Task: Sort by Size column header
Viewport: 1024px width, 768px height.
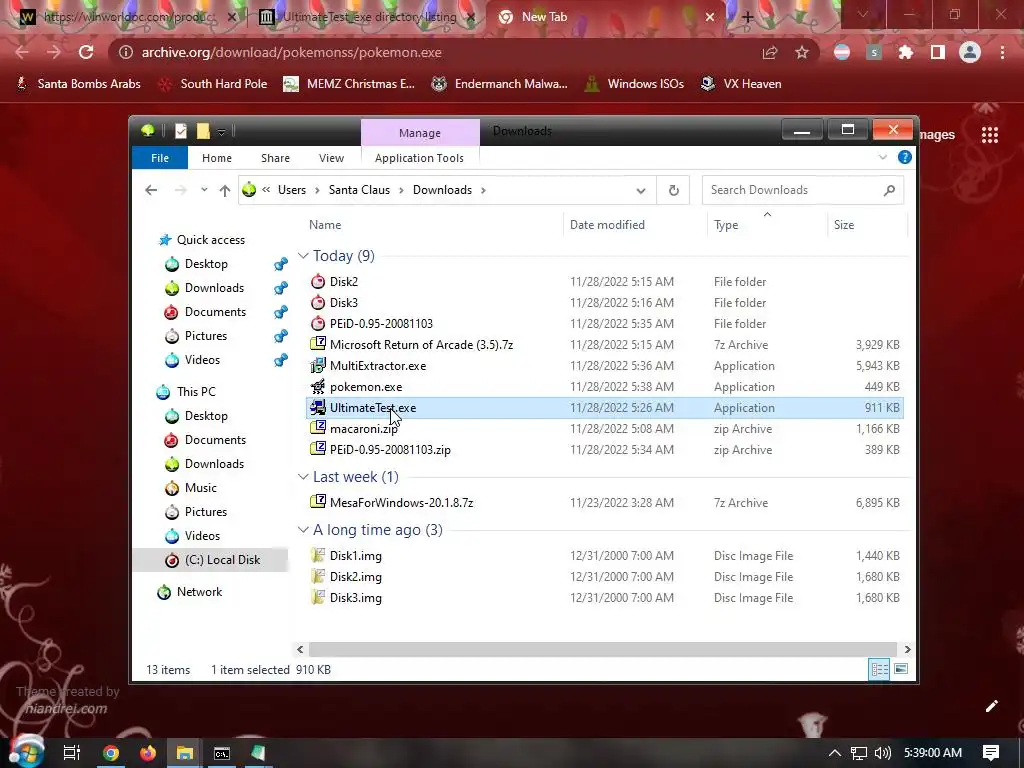Action: point(844,225)
